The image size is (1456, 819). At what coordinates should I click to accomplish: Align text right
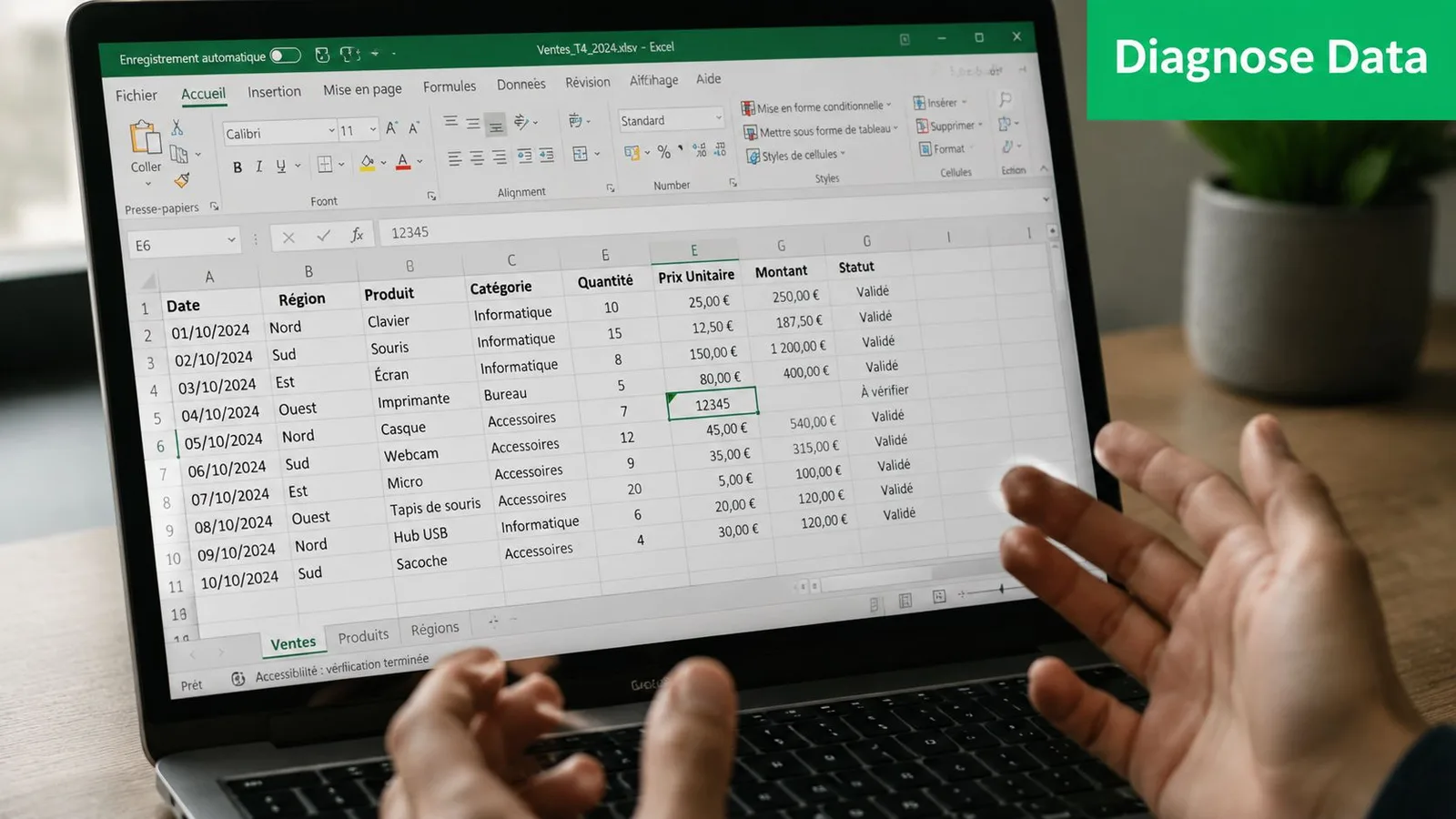click(x=499, y=157)
